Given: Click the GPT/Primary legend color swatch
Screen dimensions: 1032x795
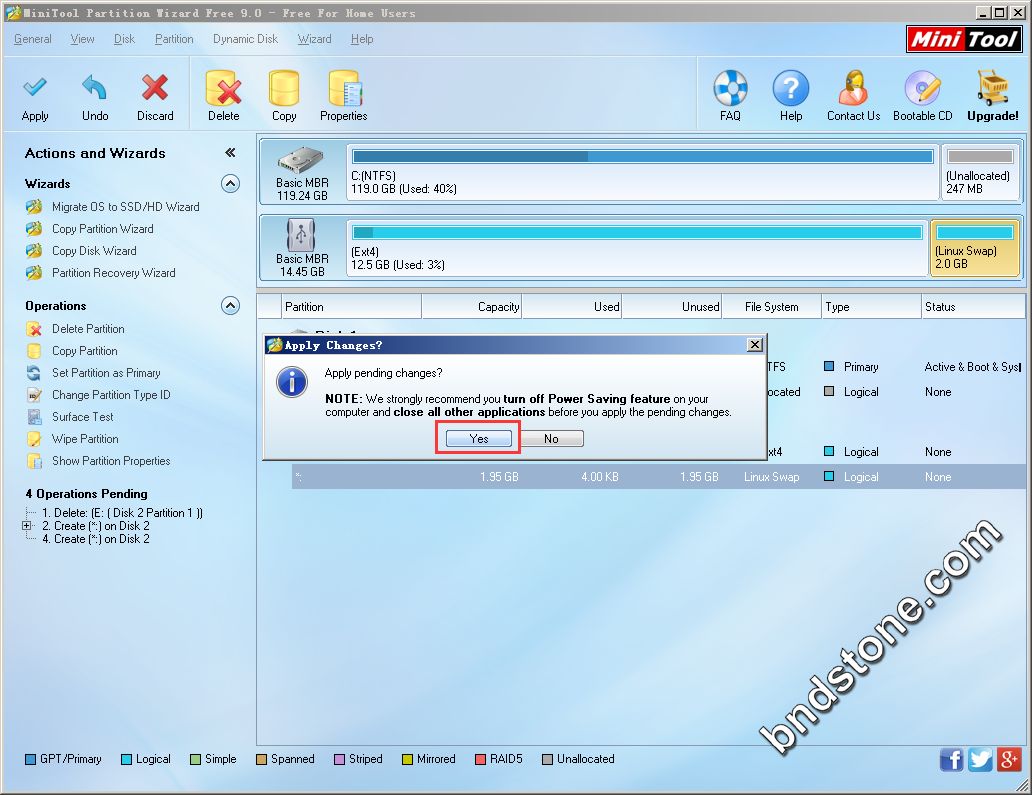Looking at the screenshot, I should pos(30,759).
